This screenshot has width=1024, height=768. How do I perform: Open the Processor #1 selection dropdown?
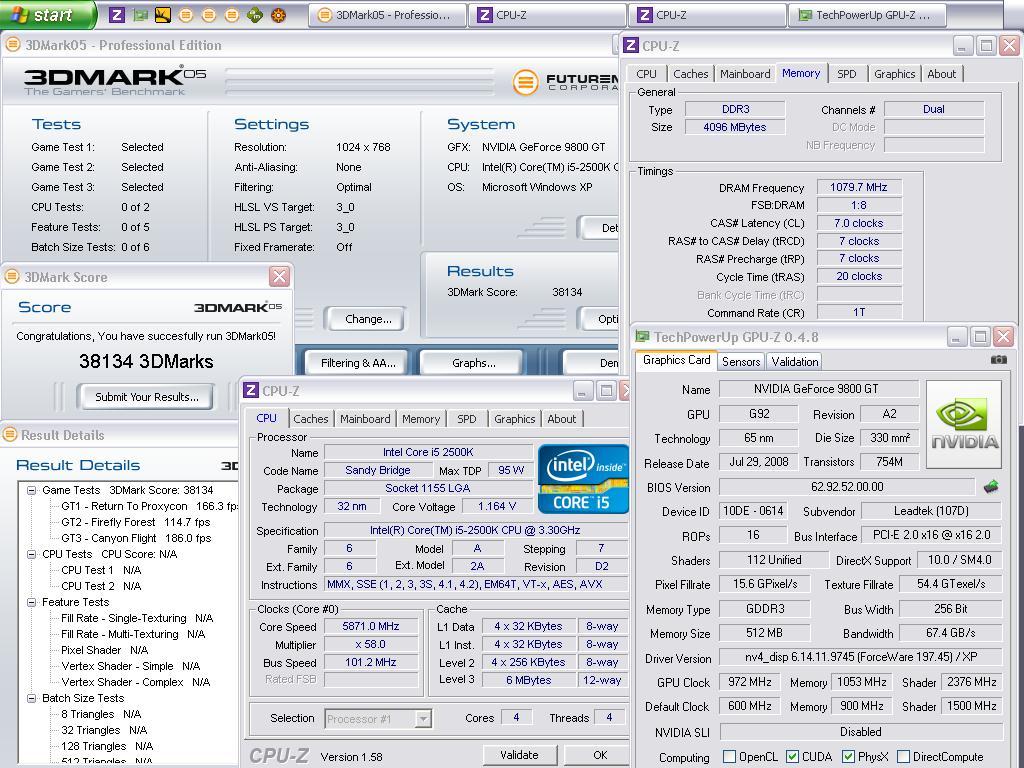coord(423,718)
